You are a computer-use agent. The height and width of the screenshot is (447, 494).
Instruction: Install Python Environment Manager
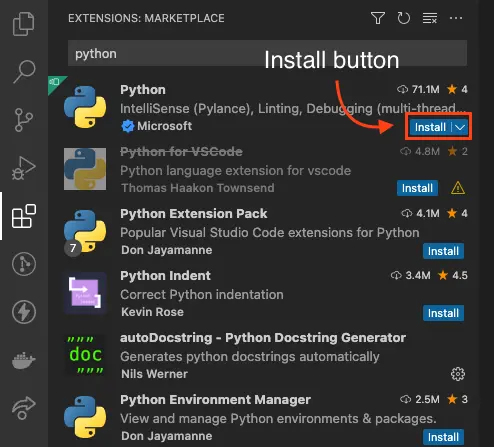tap(443, 437)
